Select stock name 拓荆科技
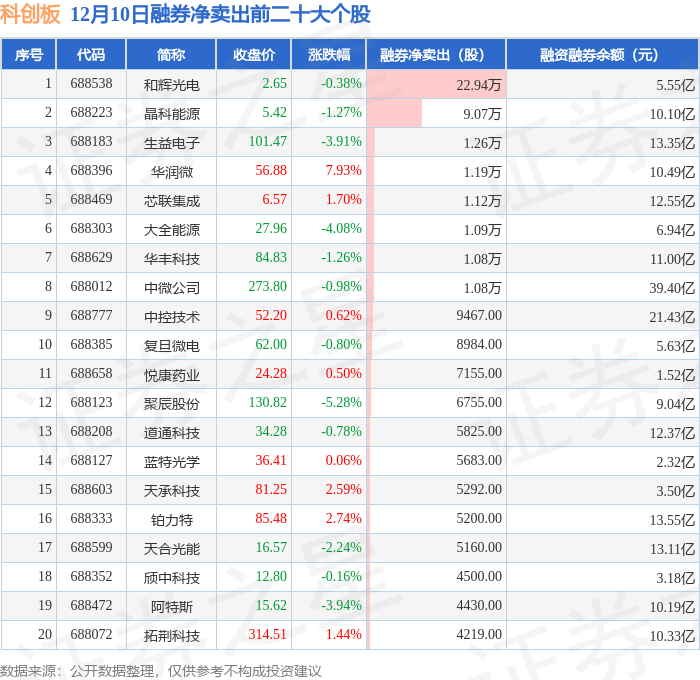The image size is (700, 680). [x=171, y=636]
